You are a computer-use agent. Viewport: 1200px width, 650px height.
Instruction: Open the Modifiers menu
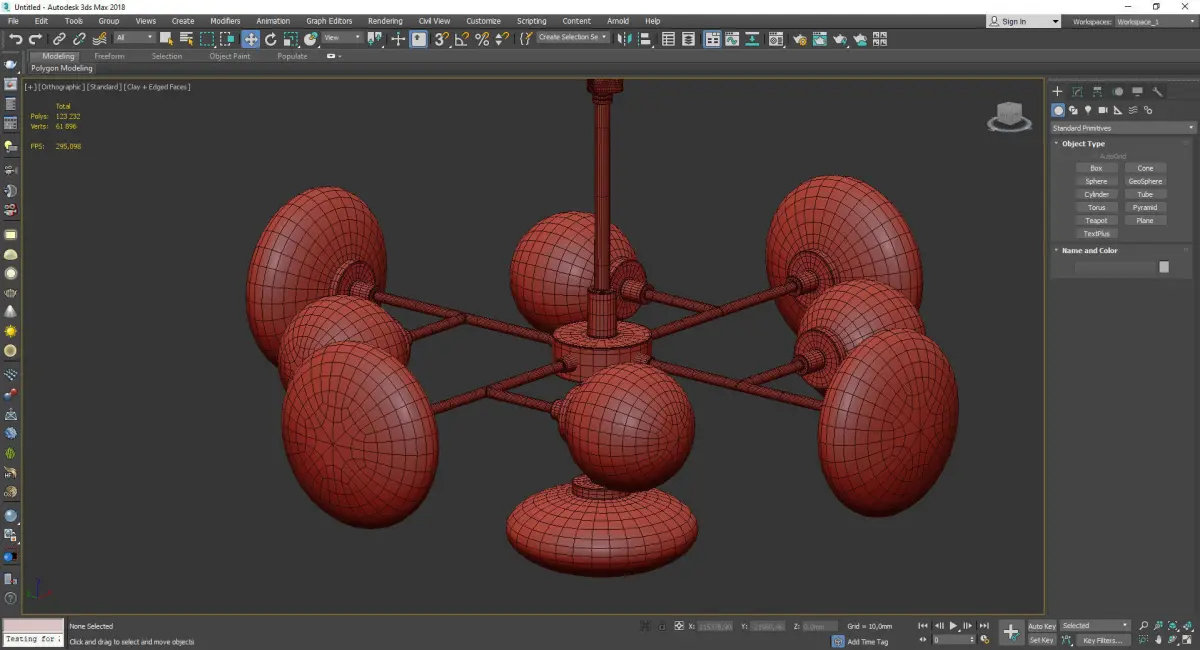coord(225,21)
